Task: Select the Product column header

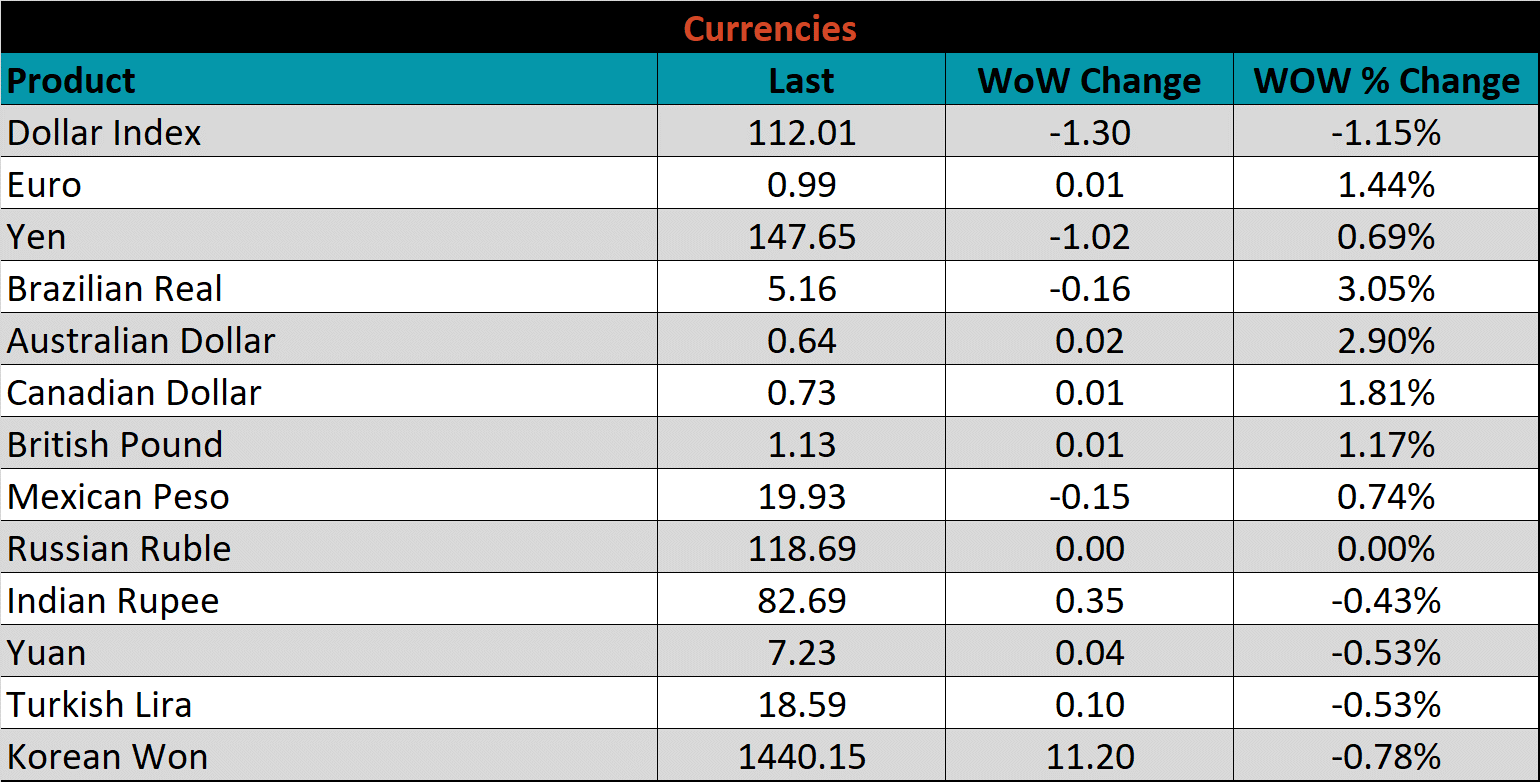Action: (71, 80)
